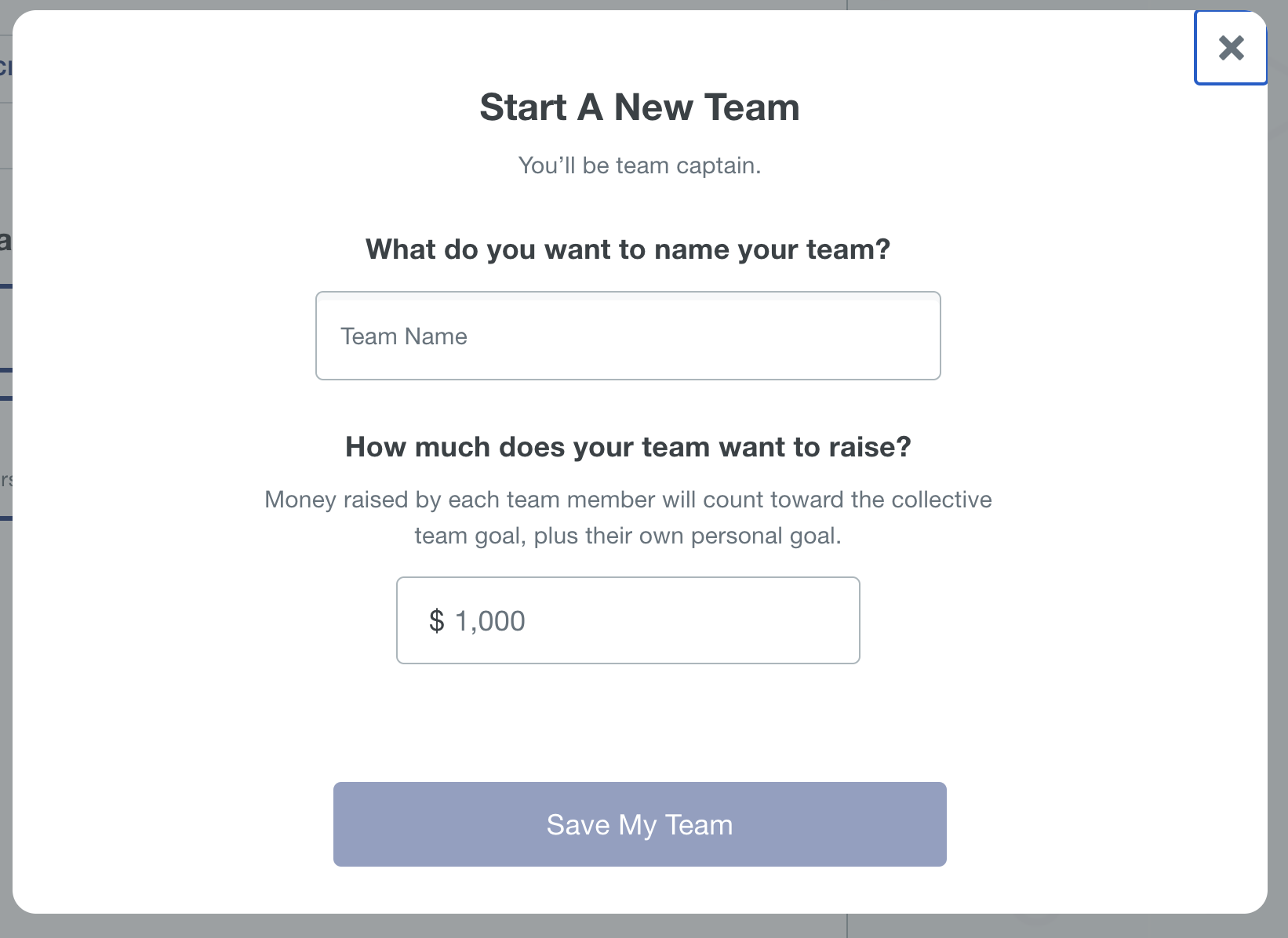Click the Start A New Team heading

pos(639,107)
